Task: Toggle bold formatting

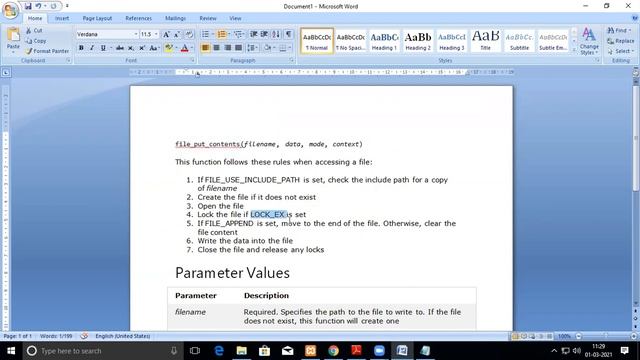Action: [81, 48]
